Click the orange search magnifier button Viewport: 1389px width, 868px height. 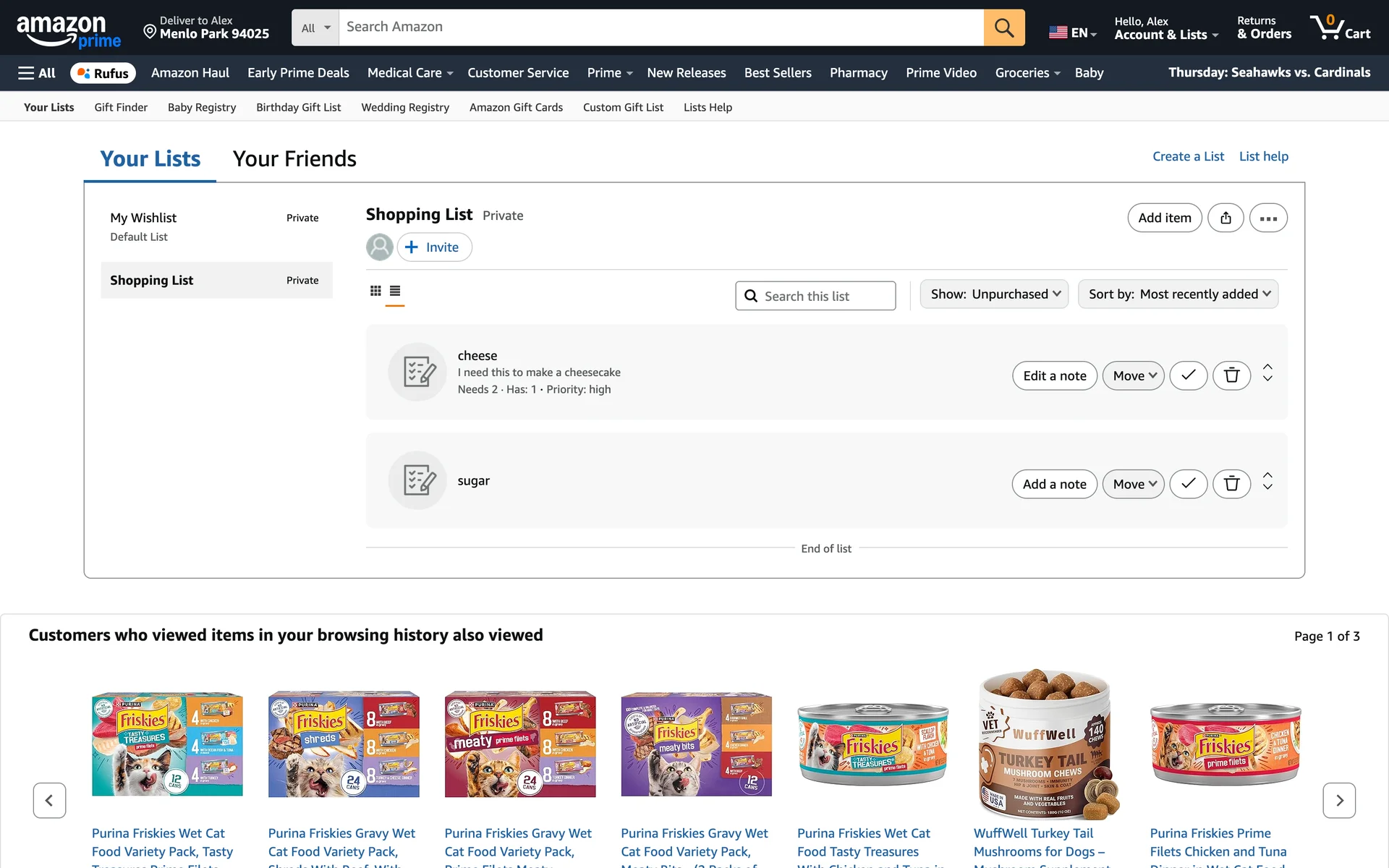[x=1003, y=27]
